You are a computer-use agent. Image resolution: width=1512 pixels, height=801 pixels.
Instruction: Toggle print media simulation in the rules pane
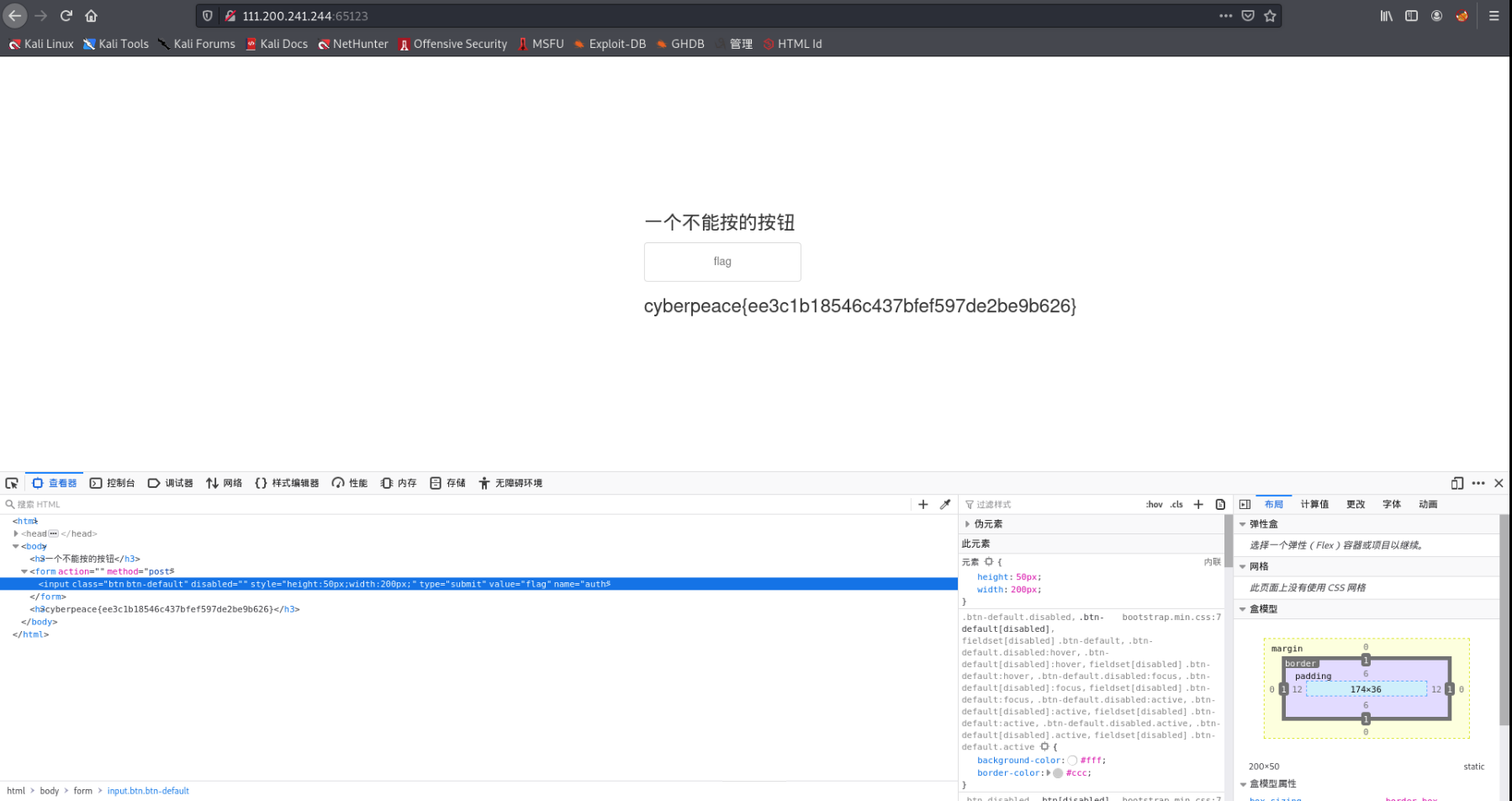(1220, 504)
